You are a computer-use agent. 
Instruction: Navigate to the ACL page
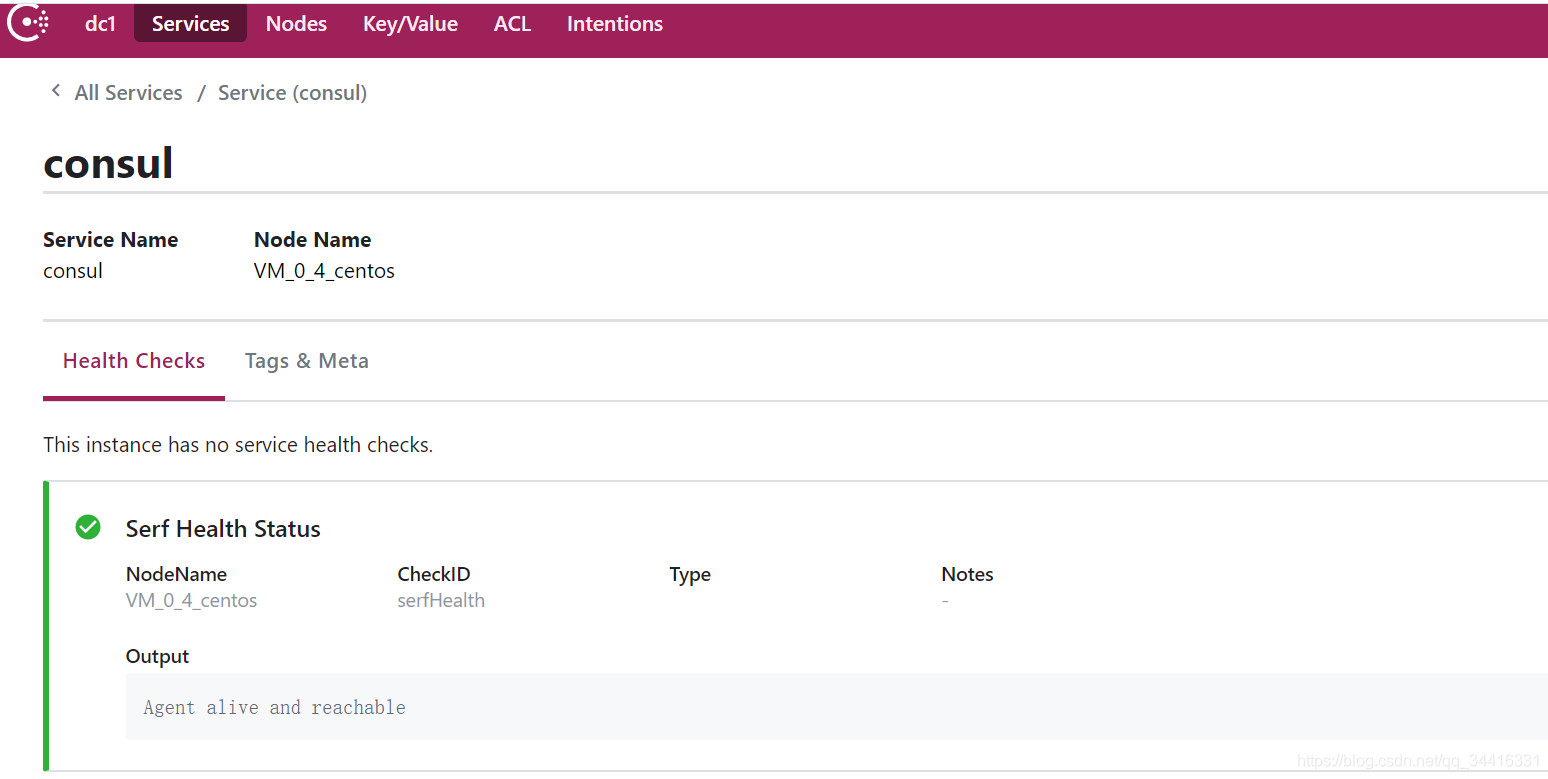tap(512, 24)
